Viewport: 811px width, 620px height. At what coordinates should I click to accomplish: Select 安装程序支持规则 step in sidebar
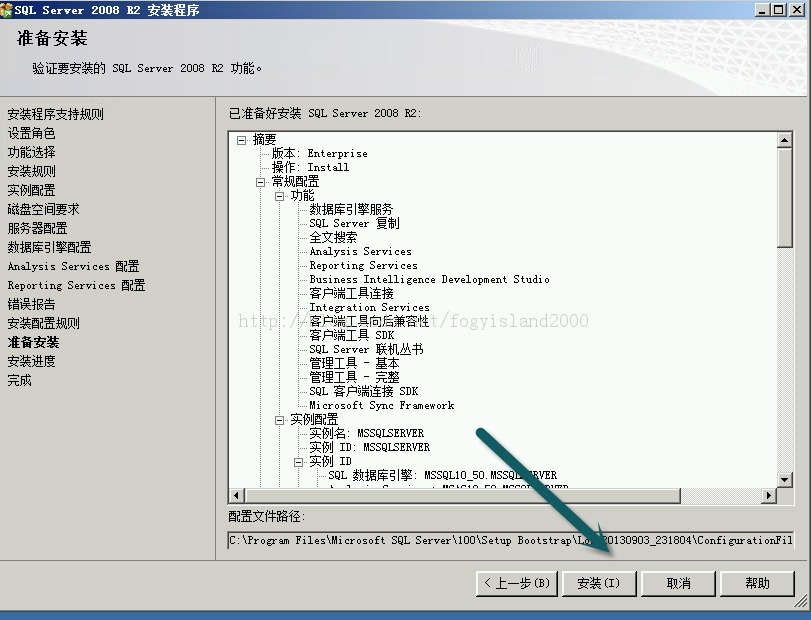[x=55, y=114]
